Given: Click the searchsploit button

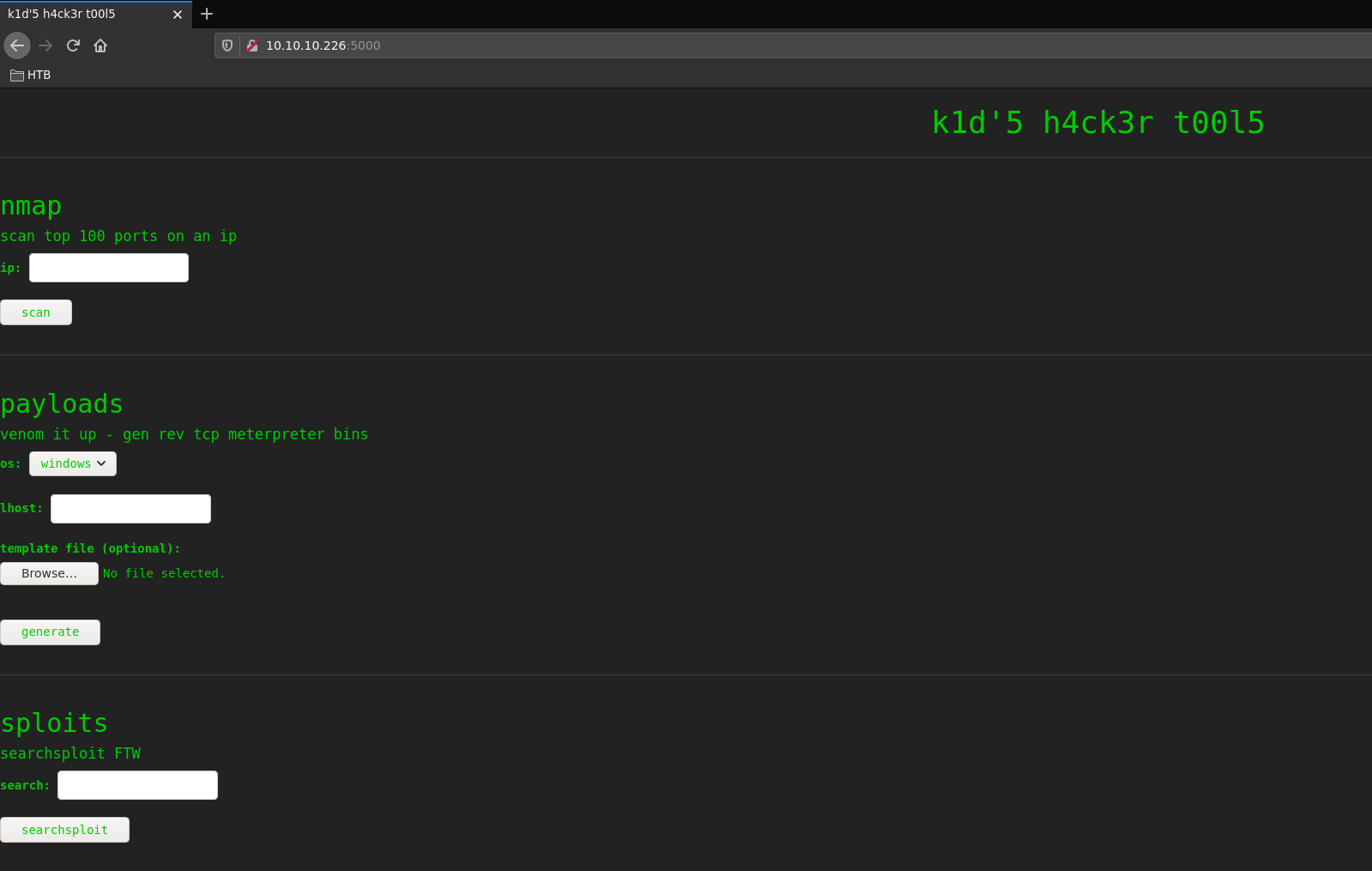Looking at the screenshot, I should [x=64, y=830].
